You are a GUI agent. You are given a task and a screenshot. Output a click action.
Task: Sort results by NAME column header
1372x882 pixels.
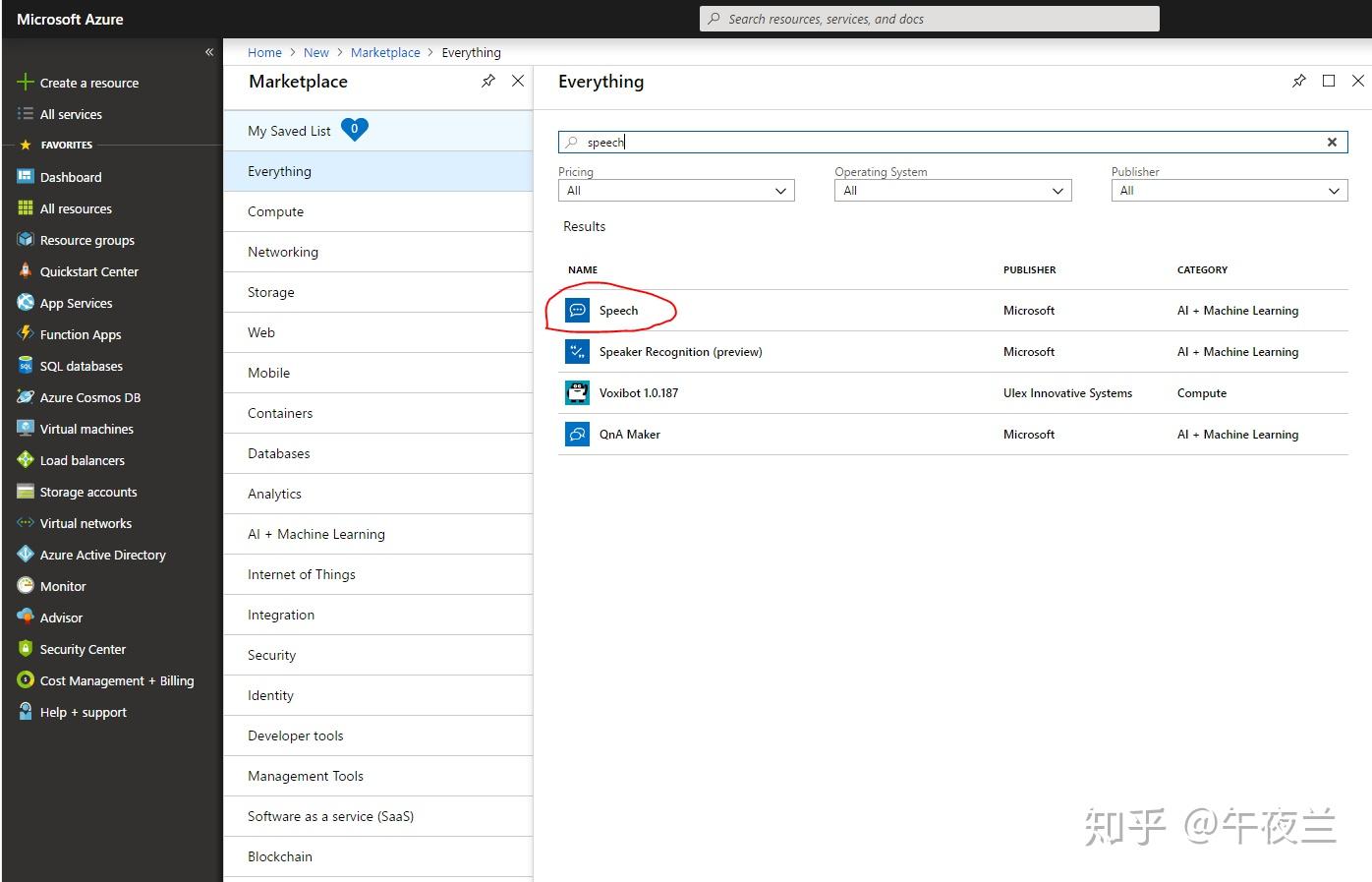click(583, 269)
